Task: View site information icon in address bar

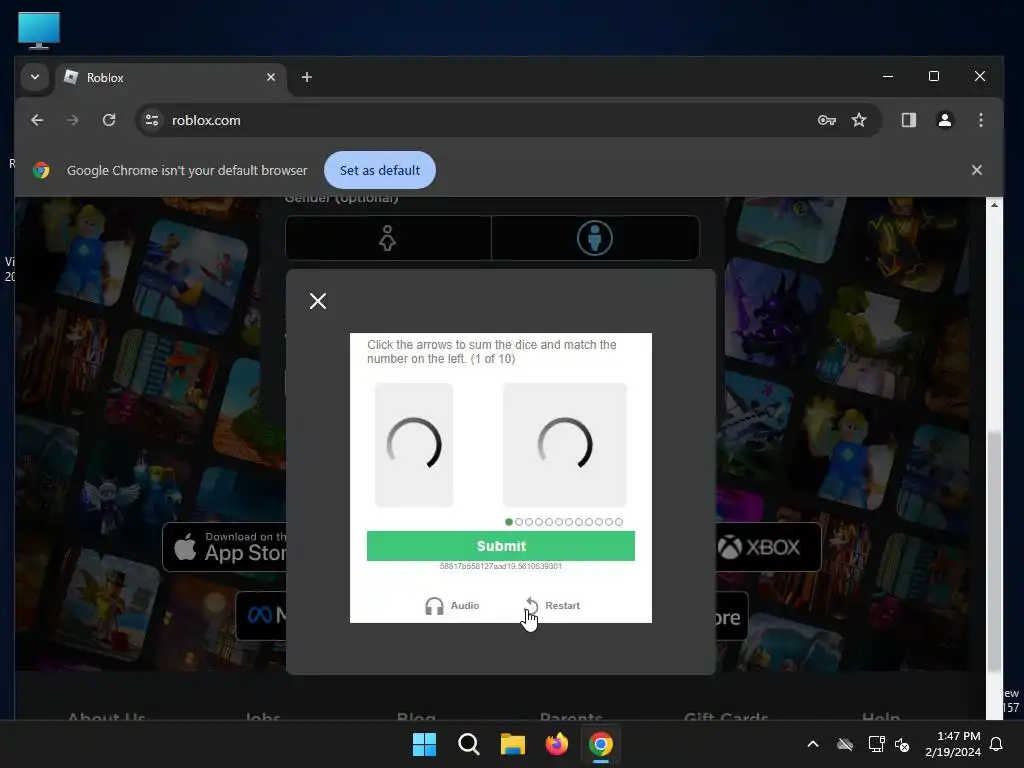Action: (x=152, y=120)
